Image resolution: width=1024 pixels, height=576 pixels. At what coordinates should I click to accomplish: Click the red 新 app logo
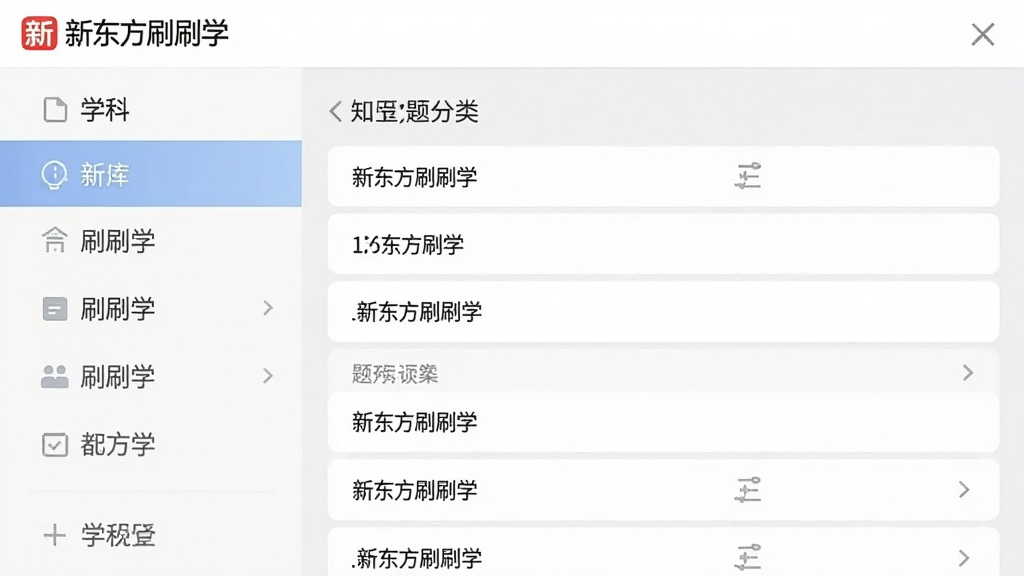click(x=39, y=33)
